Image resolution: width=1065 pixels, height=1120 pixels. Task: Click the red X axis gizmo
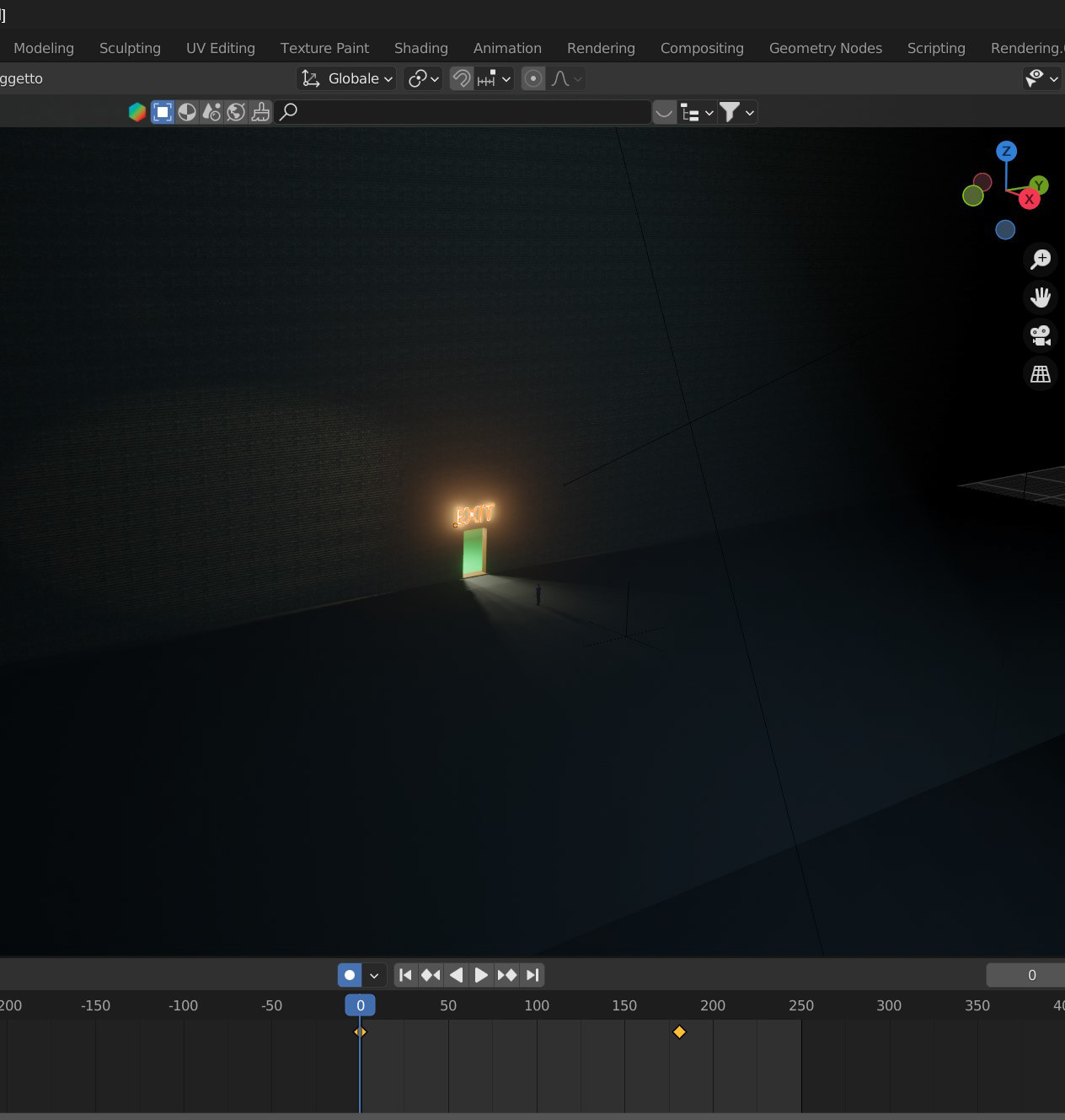1029,200
